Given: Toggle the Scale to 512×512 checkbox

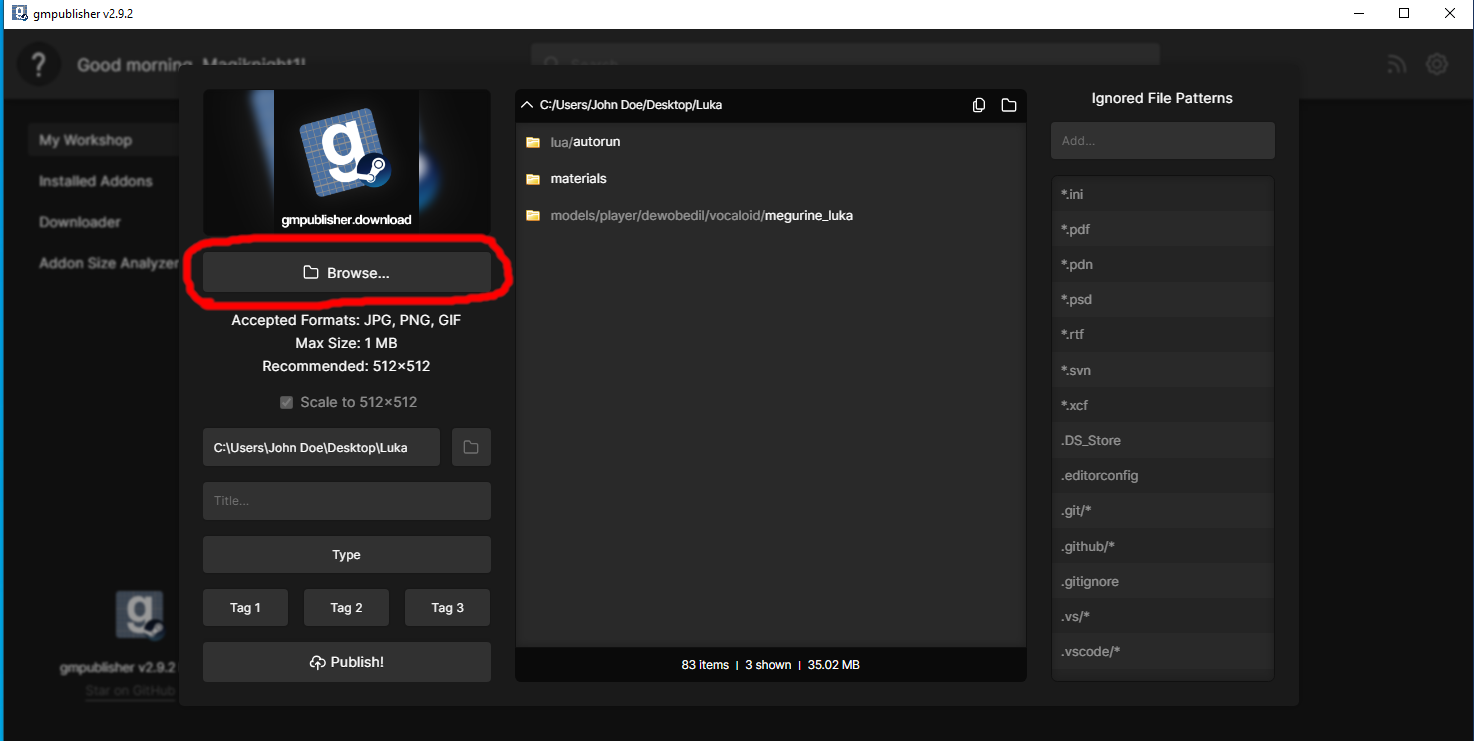Looking at the screenshot, I should [287, 402].
